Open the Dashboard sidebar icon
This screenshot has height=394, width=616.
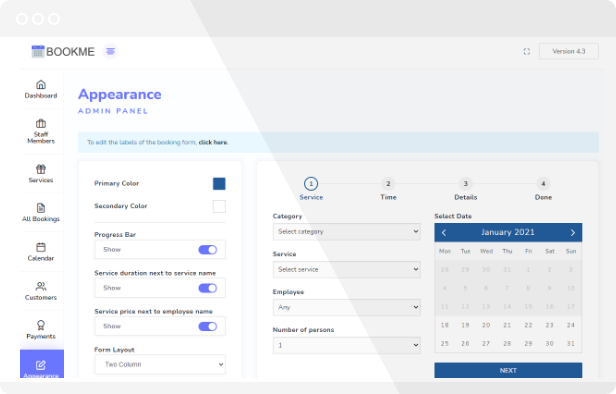coord(41,85)
